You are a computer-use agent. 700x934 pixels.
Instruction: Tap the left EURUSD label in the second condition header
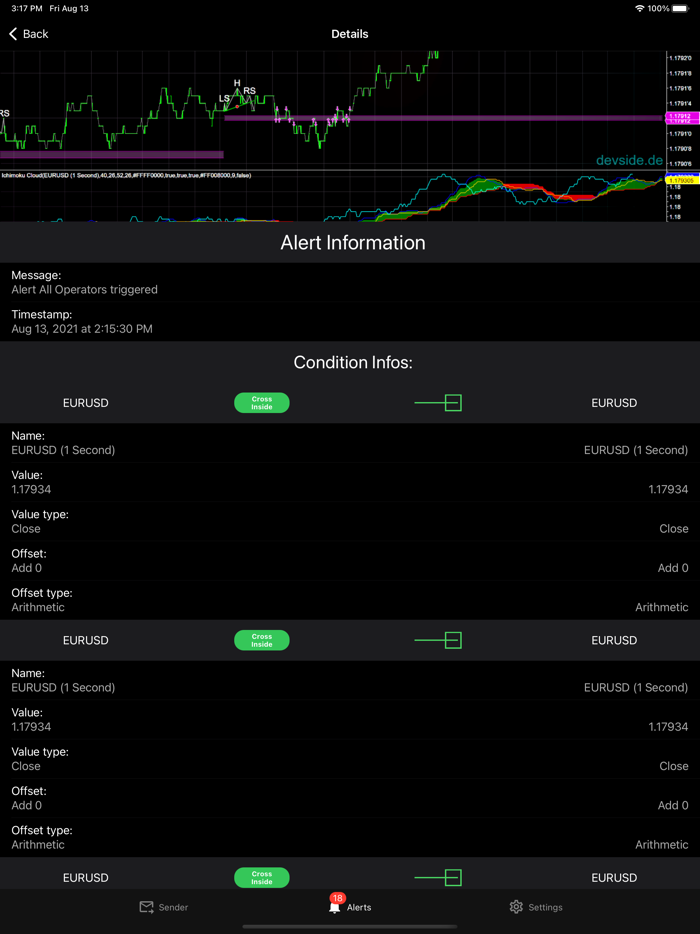click(86, 640)
